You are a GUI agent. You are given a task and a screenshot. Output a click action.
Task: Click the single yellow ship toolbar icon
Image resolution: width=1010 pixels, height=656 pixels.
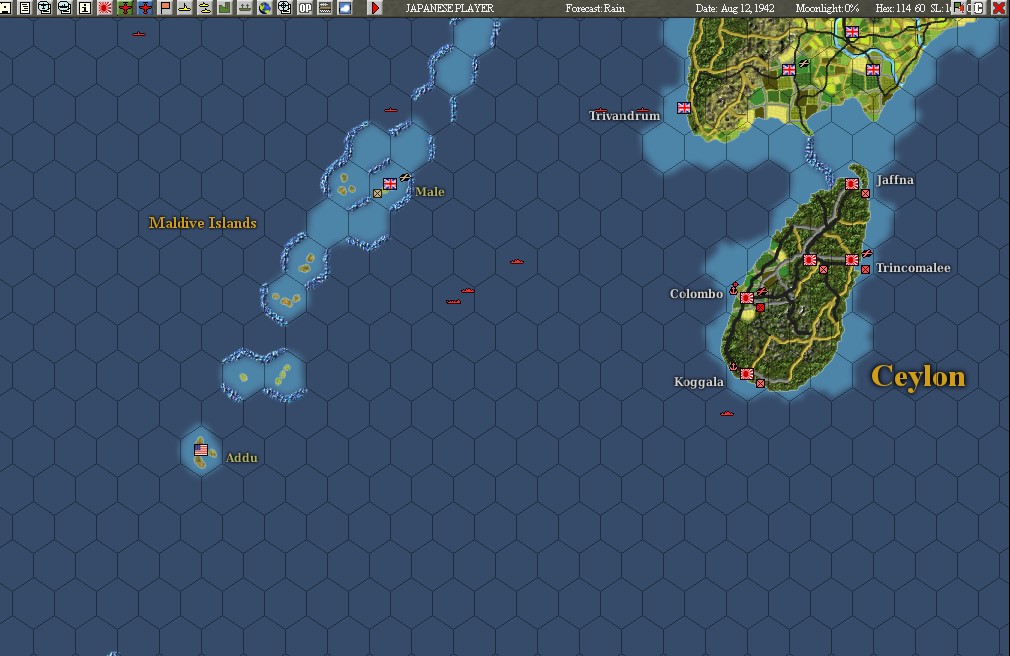pos(185,8)
